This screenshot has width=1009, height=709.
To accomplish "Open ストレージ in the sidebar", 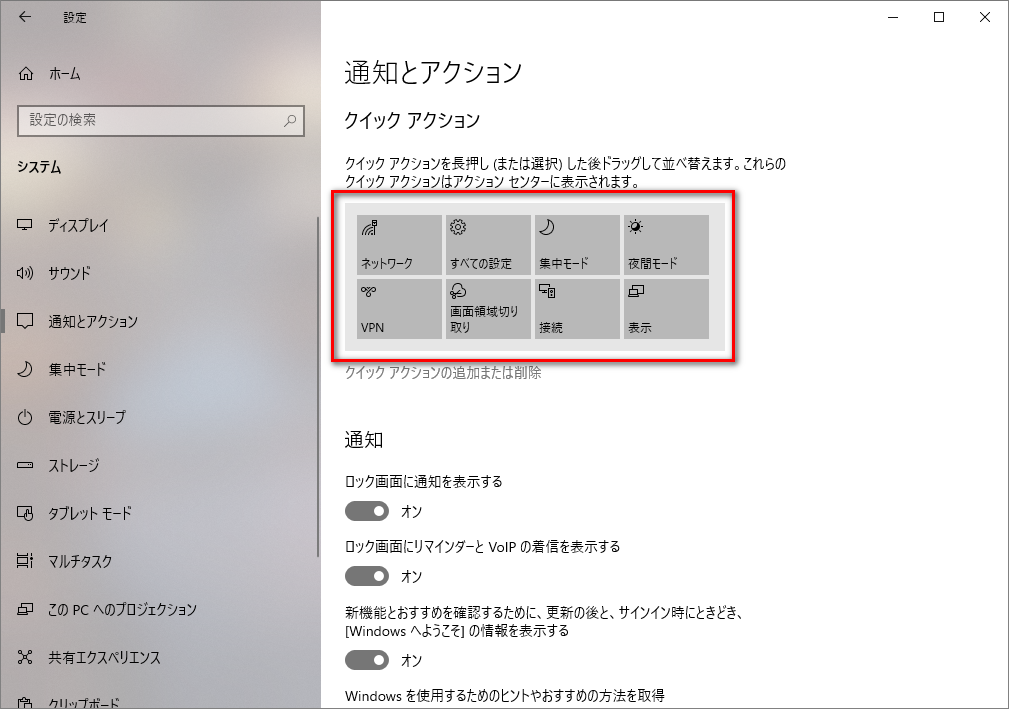I will point(74,465).
